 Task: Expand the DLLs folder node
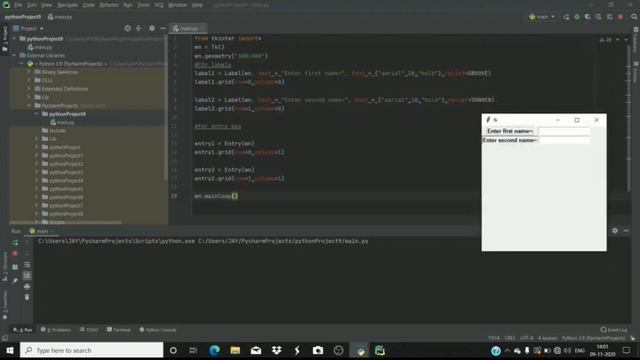(x=29, y=80)
